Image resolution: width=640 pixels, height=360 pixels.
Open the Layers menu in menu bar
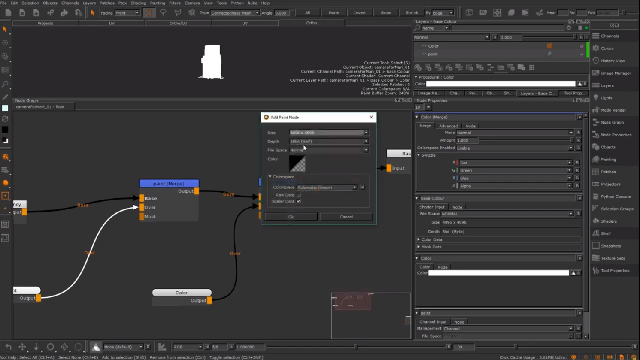pyautogui.click(x=89, y=3)
